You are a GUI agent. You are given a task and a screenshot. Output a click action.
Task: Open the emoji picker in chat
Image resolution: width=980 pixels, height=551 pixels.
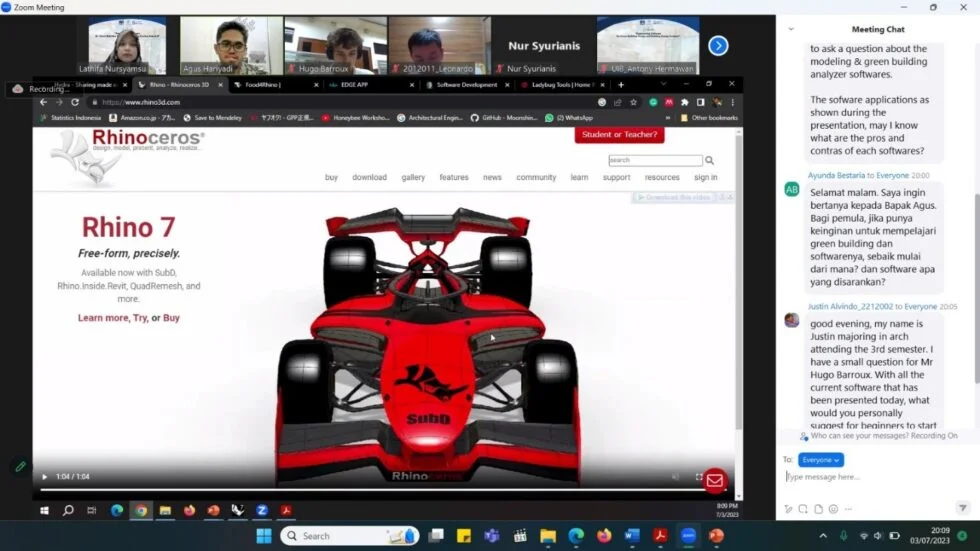pos(833,509)
